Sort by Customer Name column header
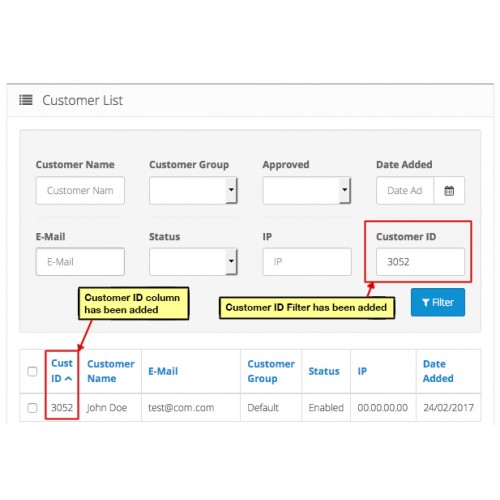500x500 pixels. 111,371
